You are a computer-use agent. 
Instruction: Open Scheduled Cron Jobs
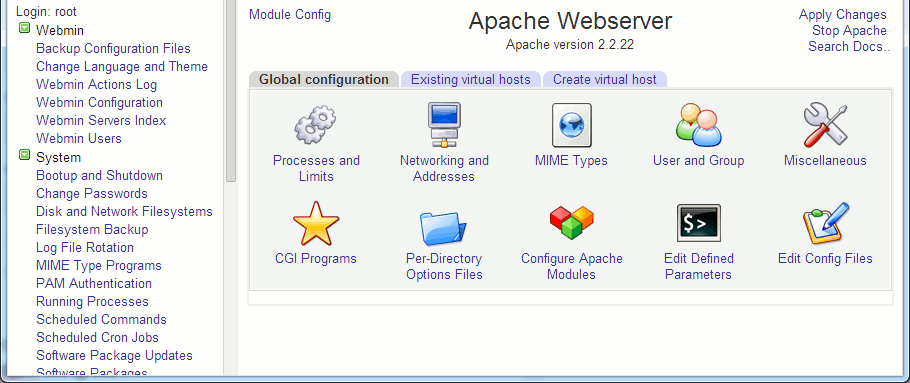[98, 337]
